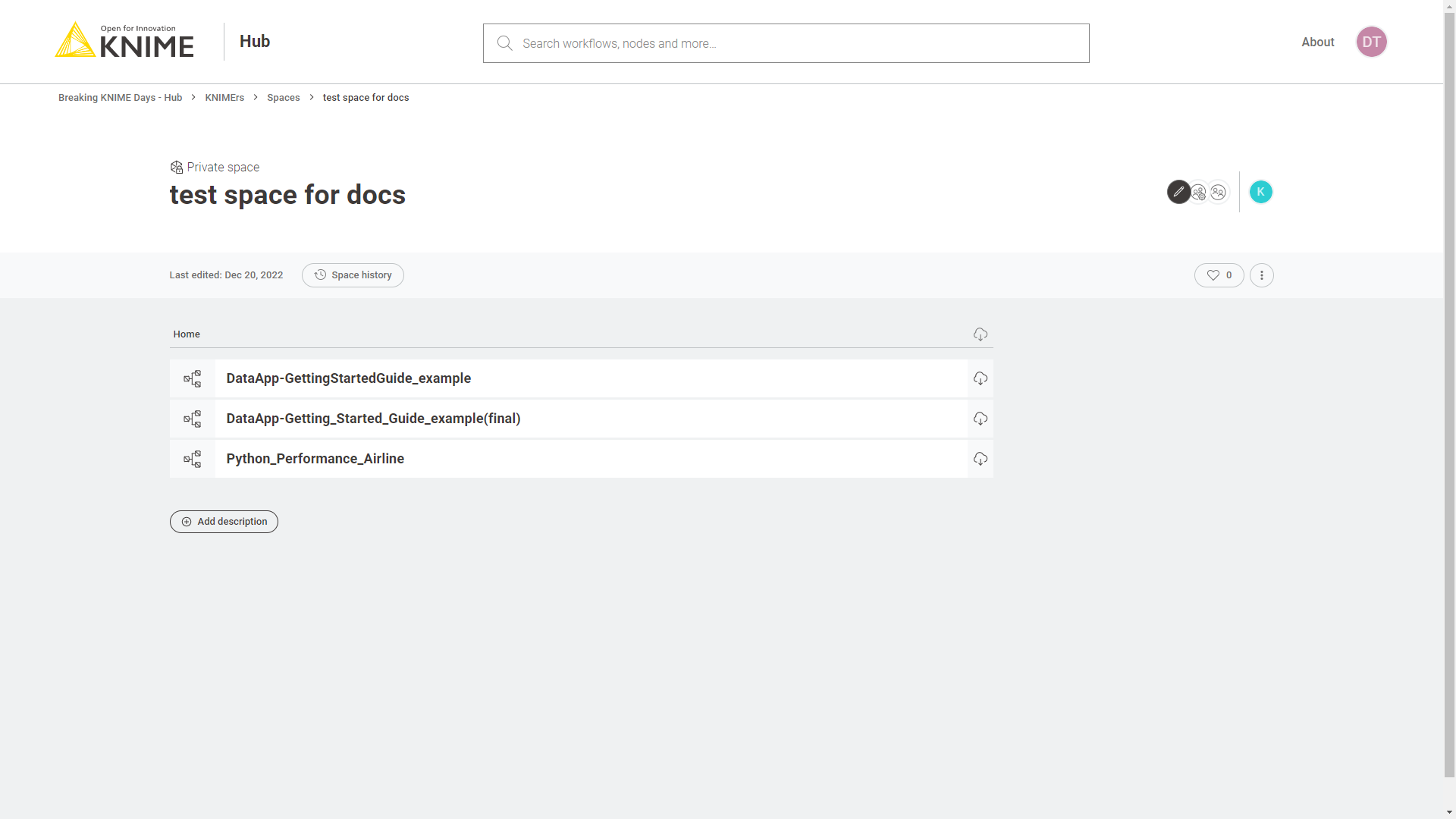This screenshot has width=1456, height=819.
Task: Open the DT user avatar menu
Action: (1371, 42)
